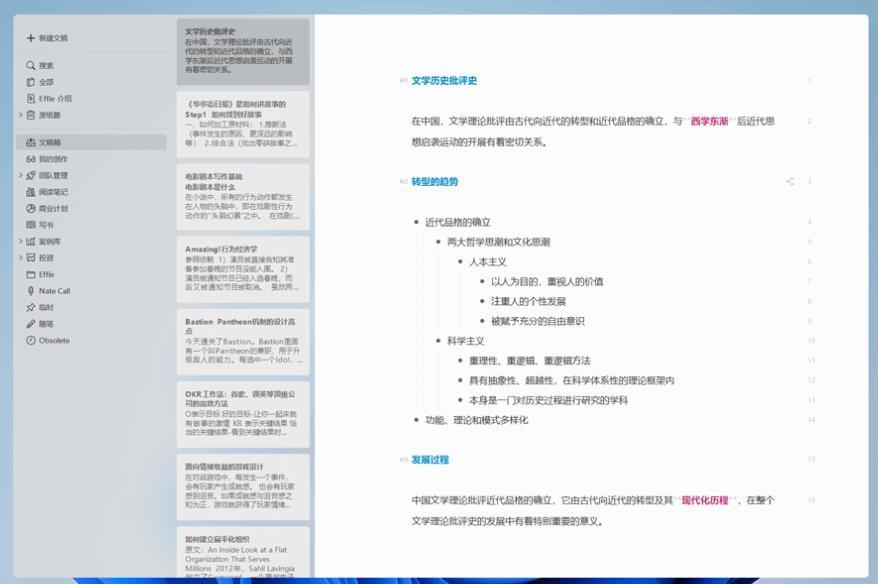Click the highlighted 现代化历程 link text

click(x=704, y=500)
